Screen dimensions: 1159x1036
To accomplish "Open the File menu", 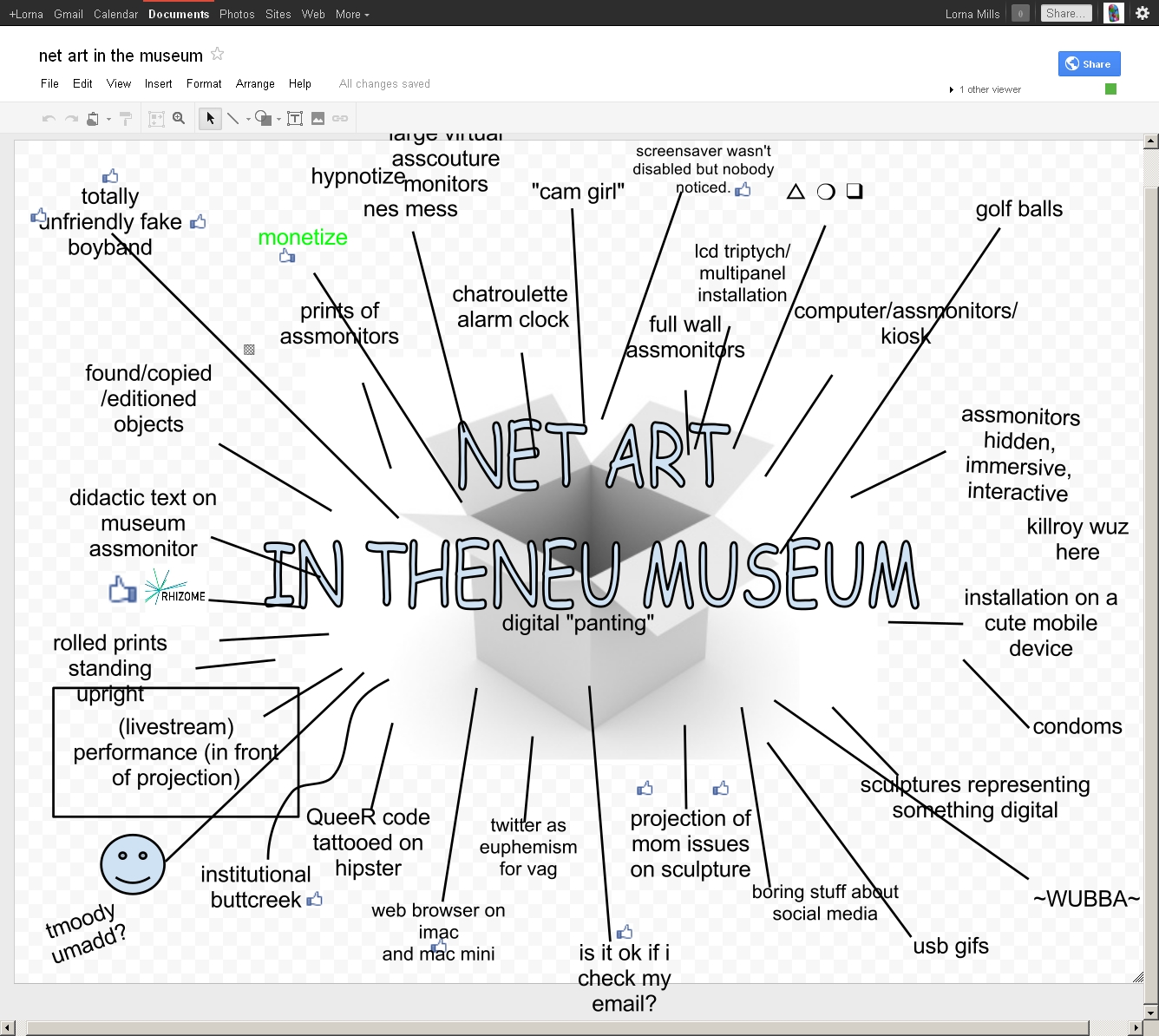I will click(49, 84).
